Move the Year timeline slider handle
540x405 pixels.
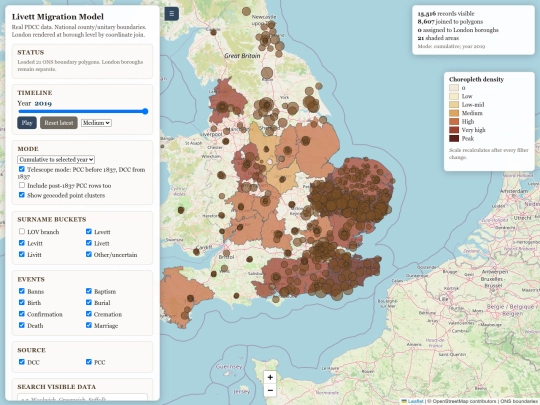click(145, 111)
